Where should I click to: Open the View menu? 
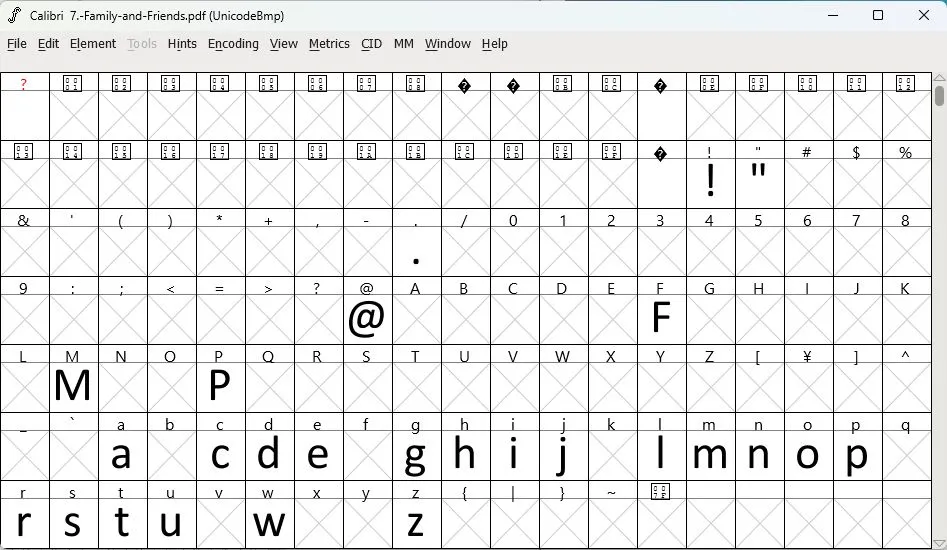(283, 43)
